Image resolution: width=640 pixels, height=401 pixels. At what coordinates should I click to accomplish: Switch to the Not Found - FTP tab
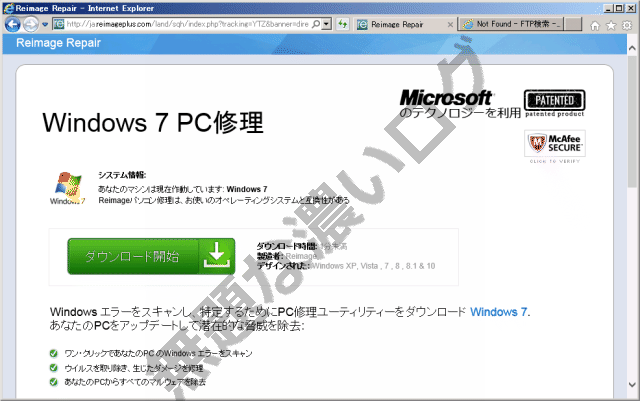[x=510, y=24]
